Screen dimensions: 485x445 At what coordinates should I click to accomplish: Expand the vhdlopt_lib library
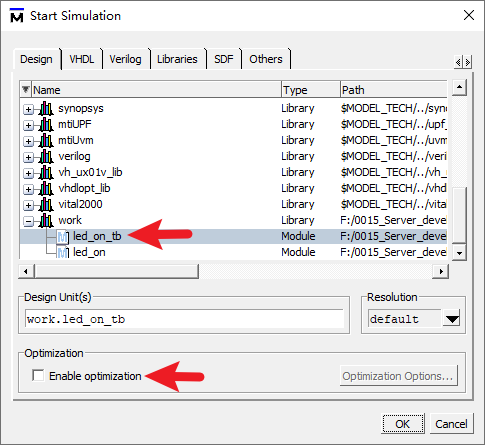click(x=28, y=189)
